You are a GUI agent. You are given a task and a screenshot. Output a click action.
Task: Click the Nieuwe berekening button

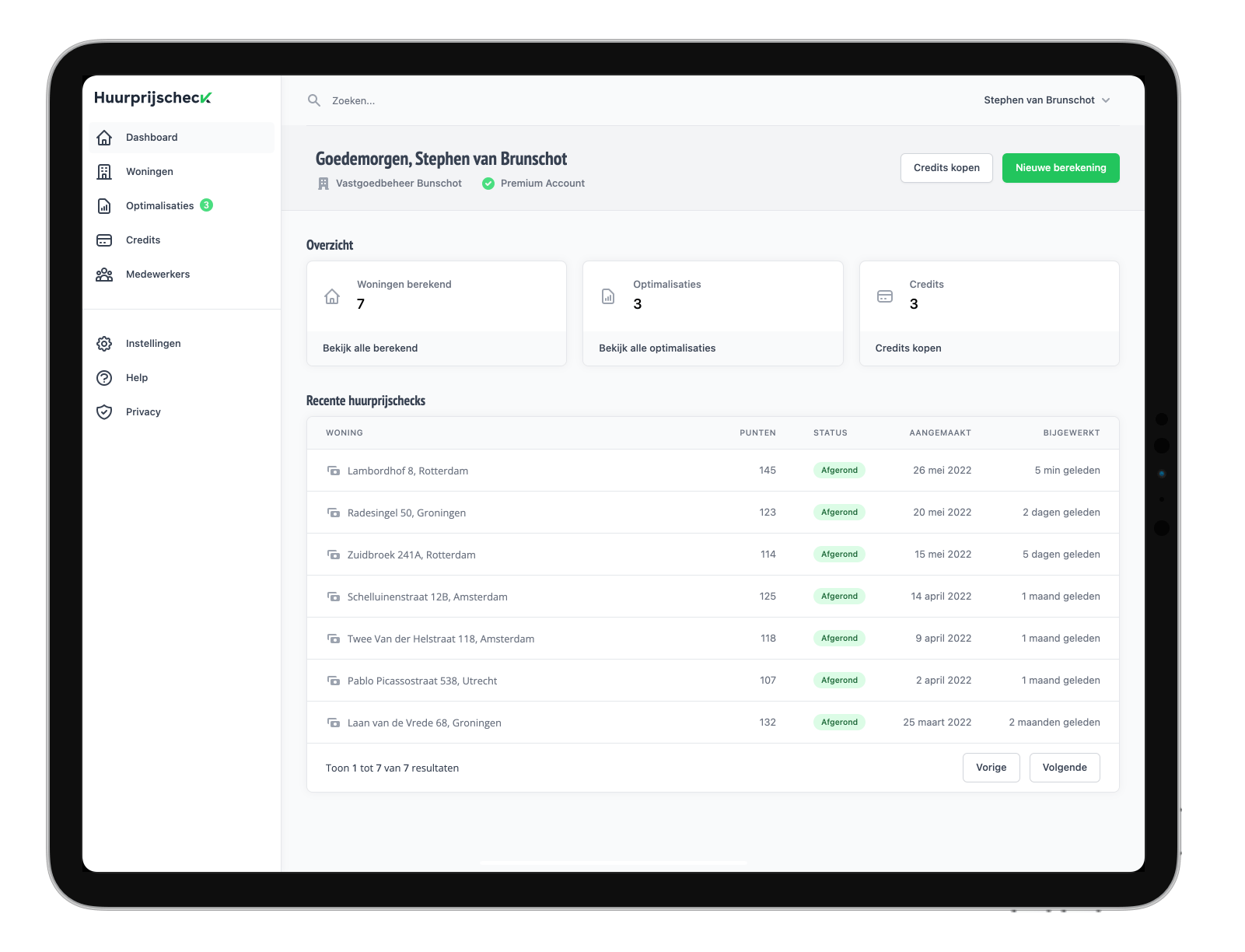[x=1060, y=167]
